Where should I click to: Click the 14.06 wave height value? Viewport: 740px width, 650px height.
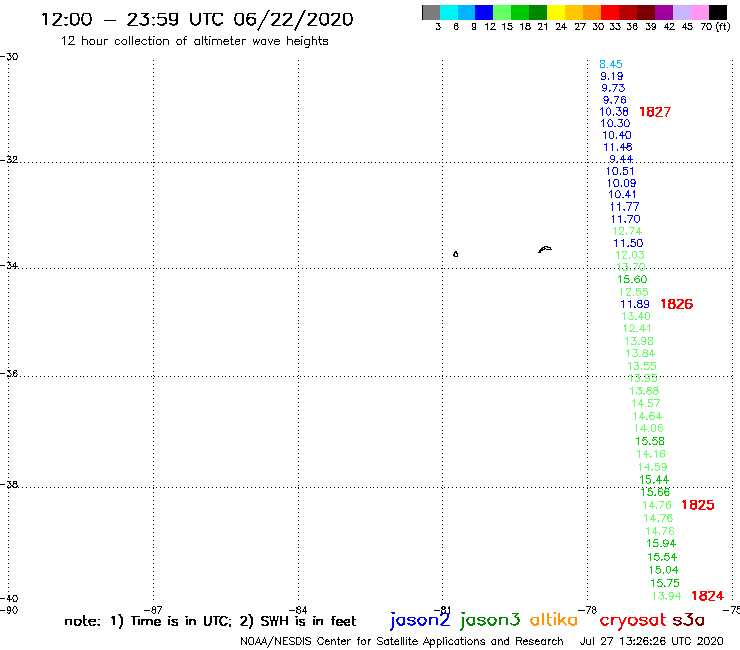(x=648, y=428)
